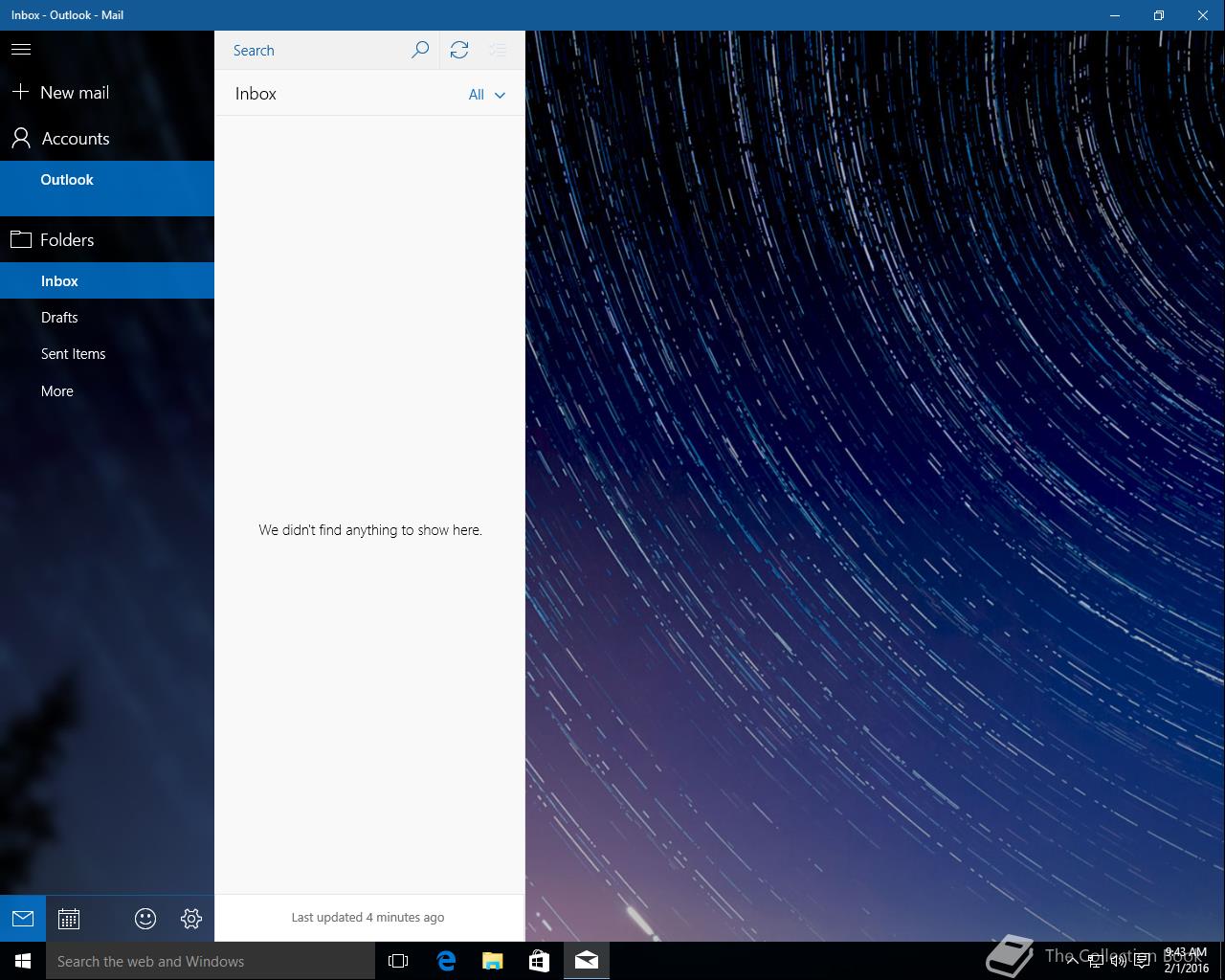The height and width of the screenshot is (980, 1225).
Task: Select the Drafts folder
Action: click(x=59, y=318)
